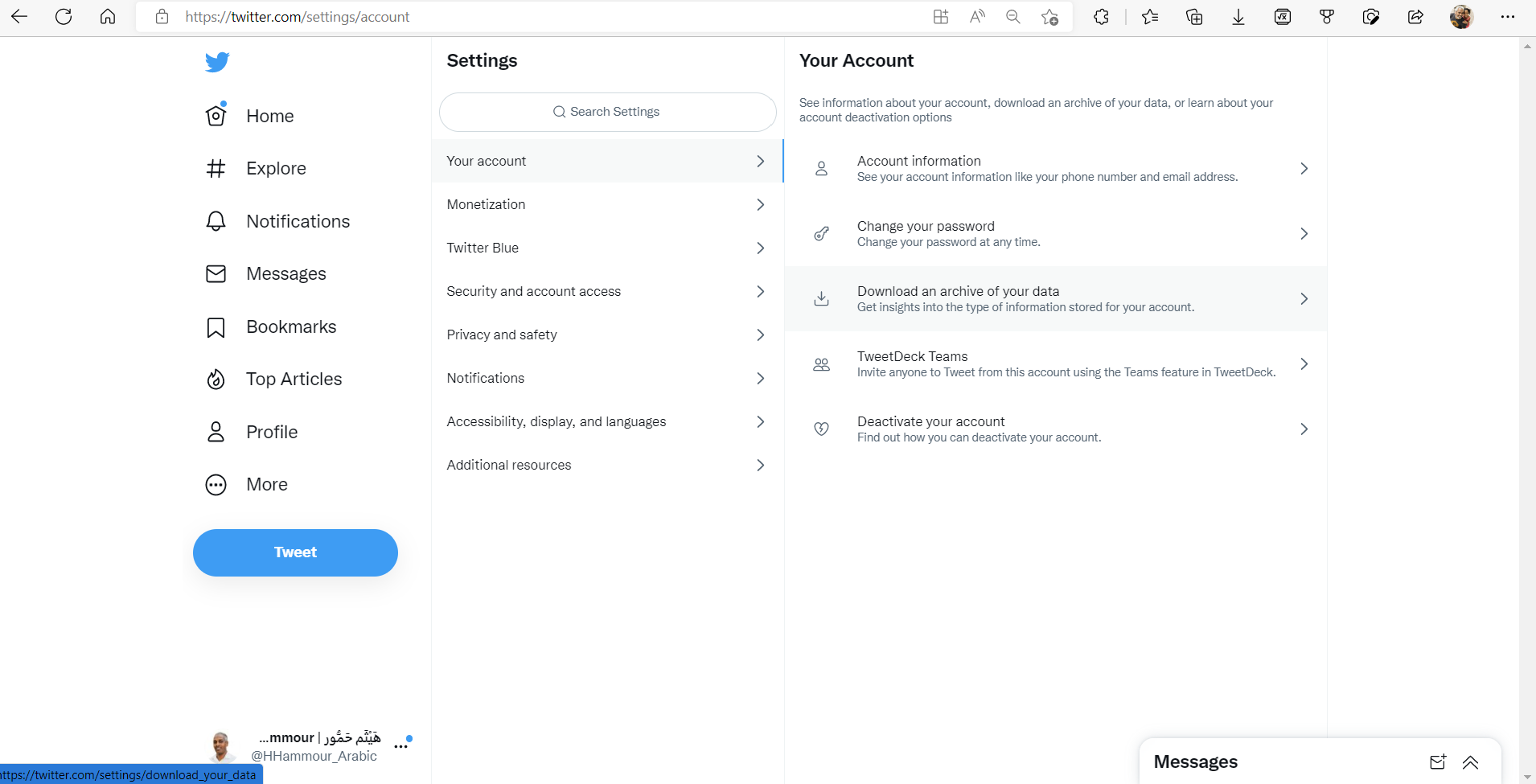Expand Accessibility, display, and languages chevron

(x=760, y=421)
